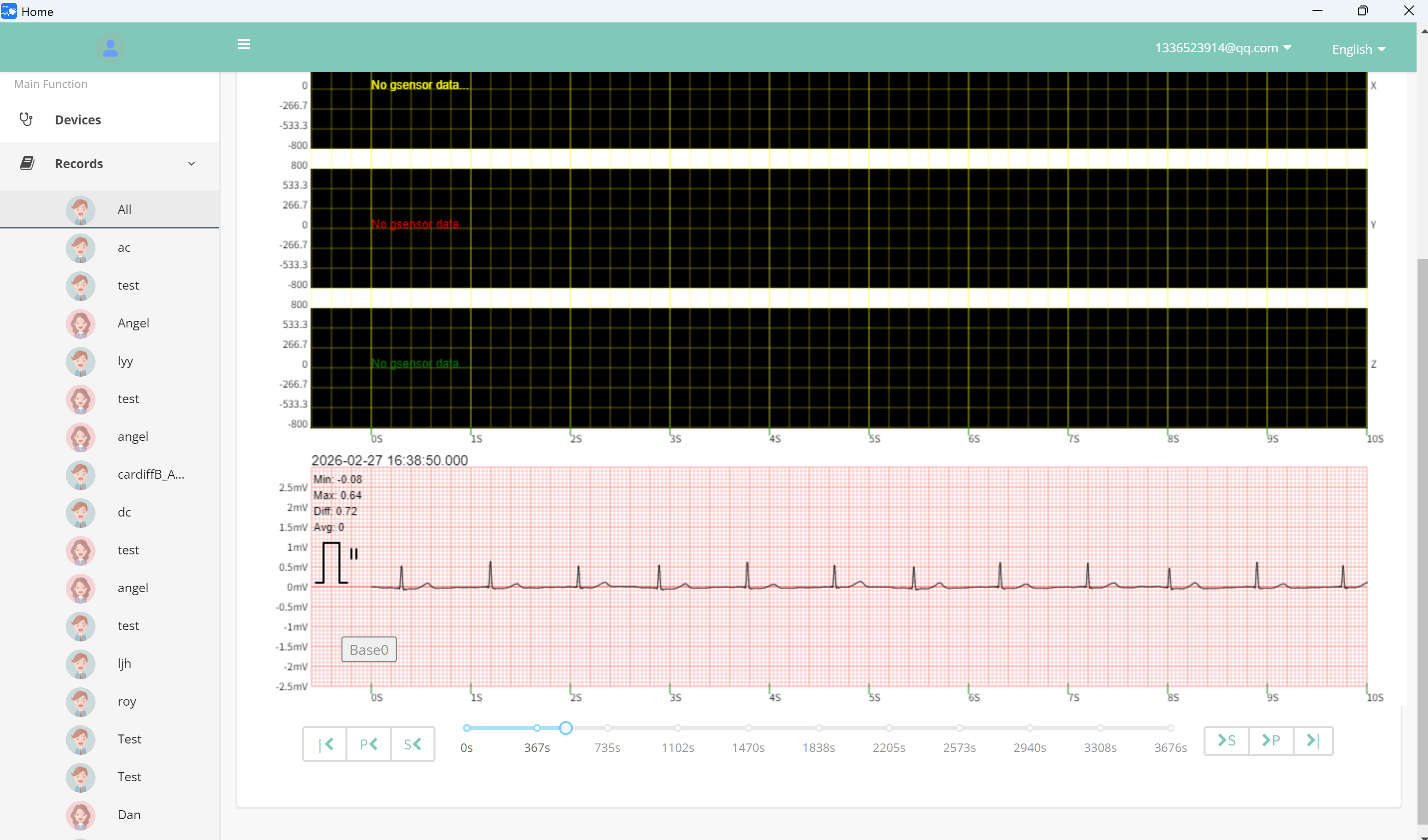The image size is (1428, 840).
Task: Open the English language dropdown
Action: click(x=1358, y=49)
